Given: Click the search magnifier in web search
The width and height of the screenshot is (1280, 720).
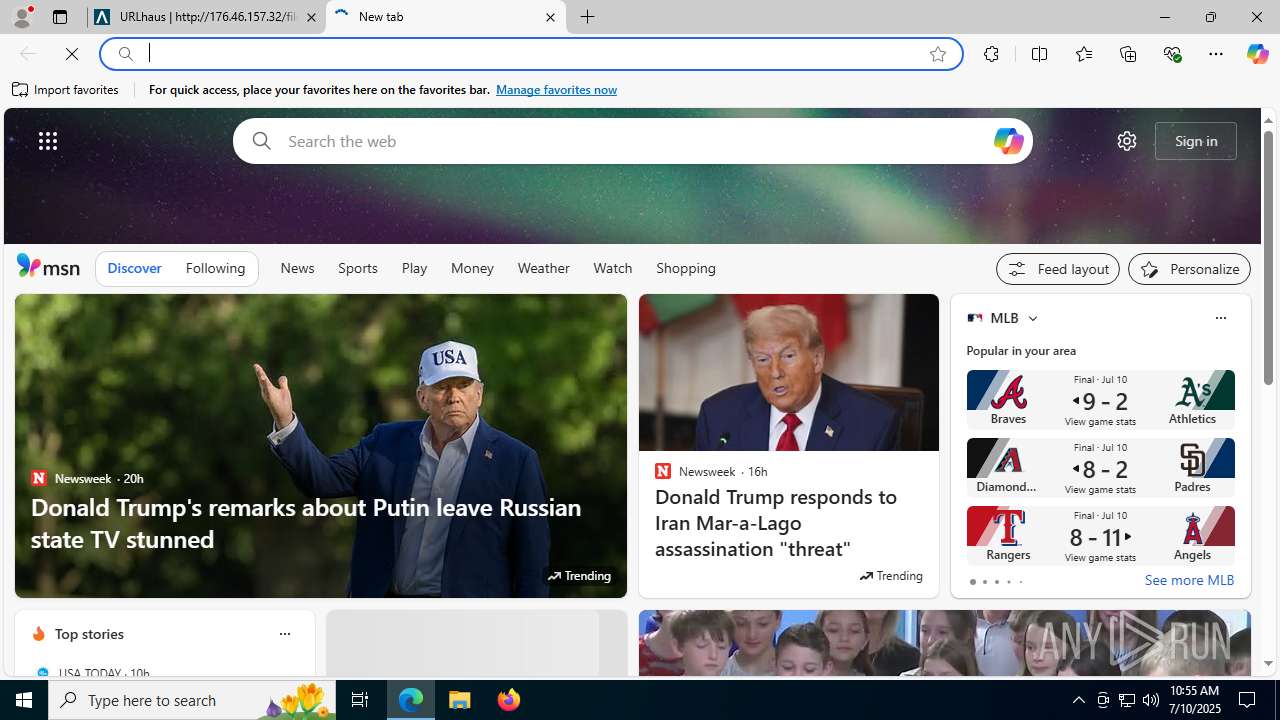Looking at the screenshot, I should tap(261, 141).
